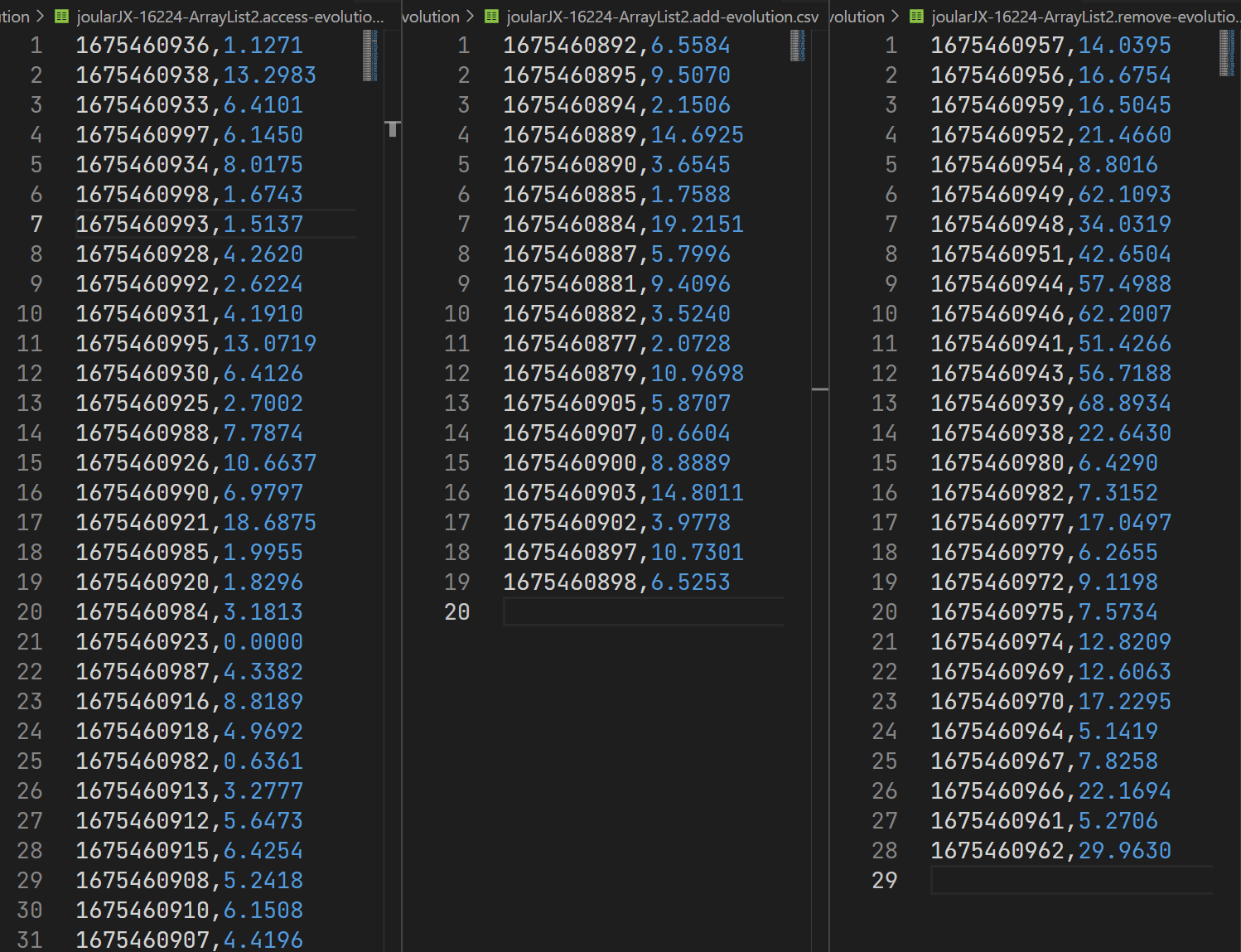
Task: Click the value 34.0319
Action: [x=1125, y=225]
